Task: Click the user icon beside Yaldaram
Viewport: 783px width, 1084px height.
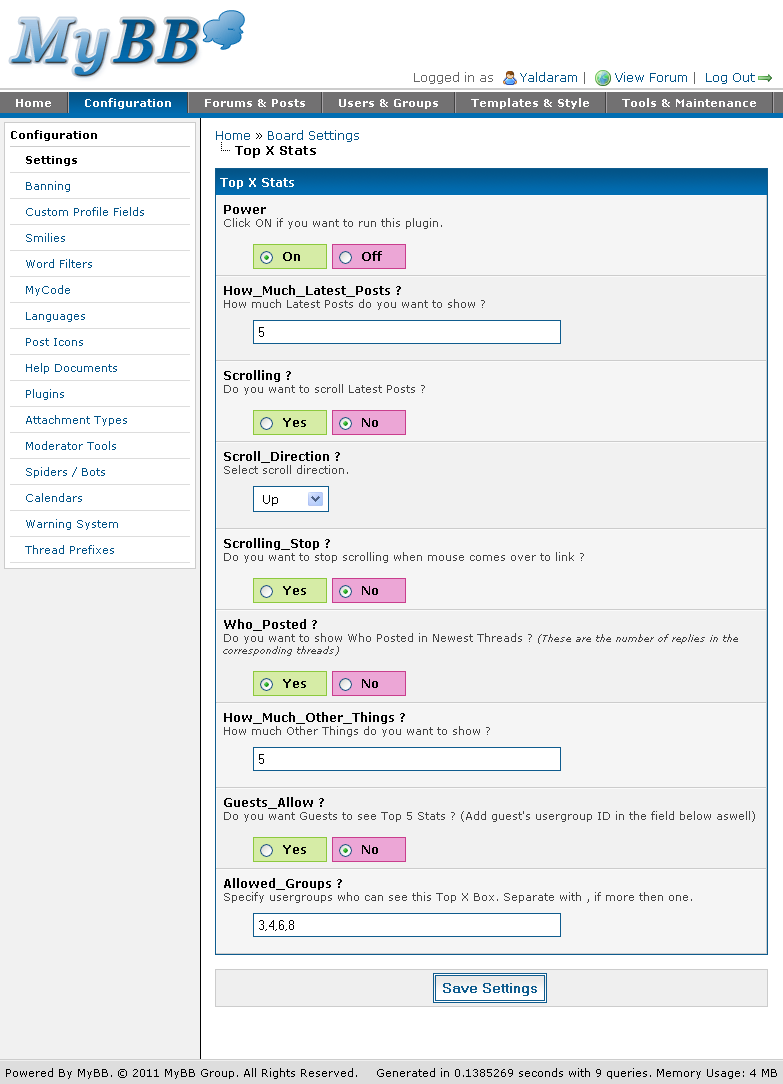Action: click(x=510, y=78)
